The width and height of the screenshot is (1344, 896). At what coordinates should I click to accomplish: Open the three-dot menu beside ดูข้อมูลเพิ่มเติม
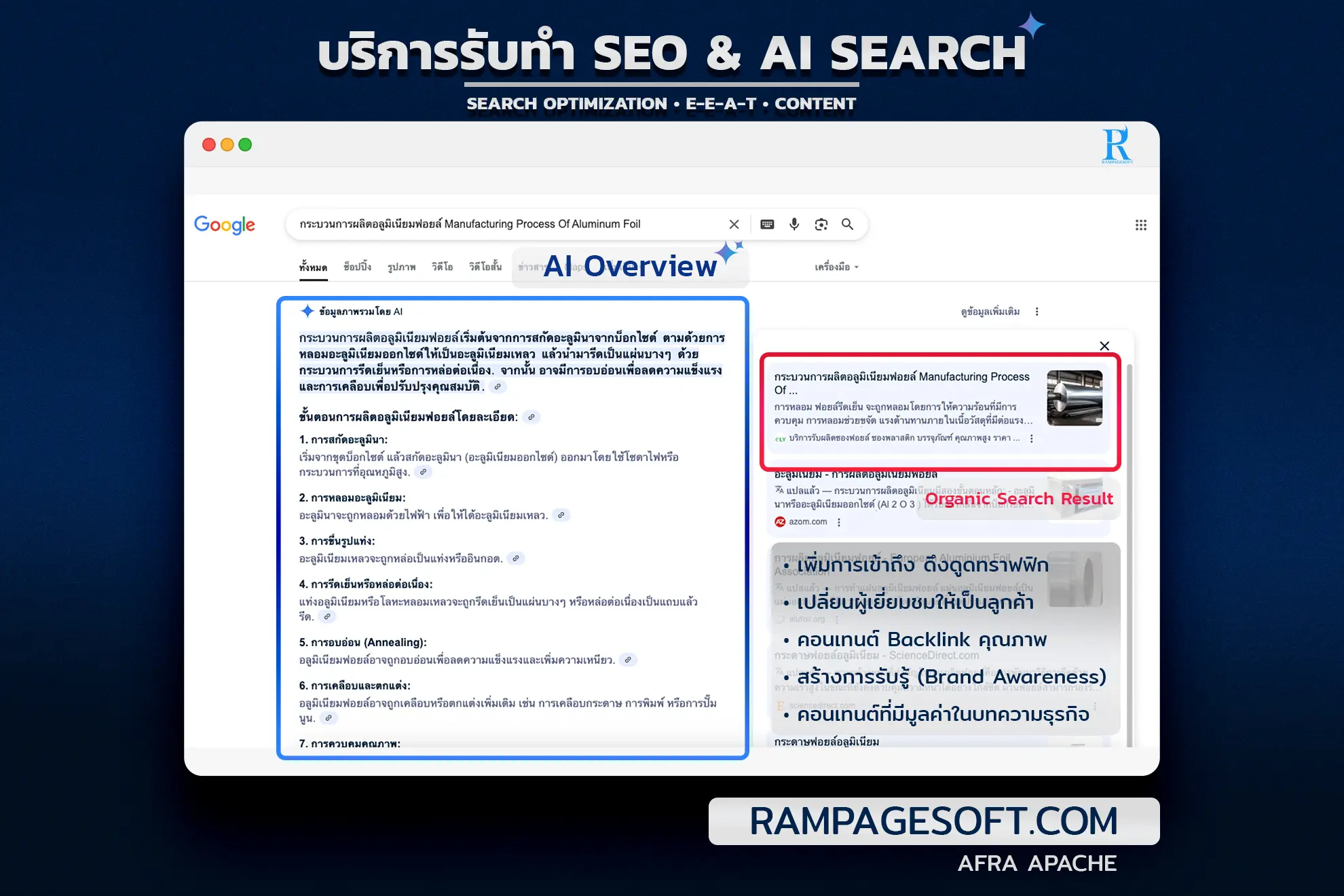pyautogui.click(x=1037, y=312)
